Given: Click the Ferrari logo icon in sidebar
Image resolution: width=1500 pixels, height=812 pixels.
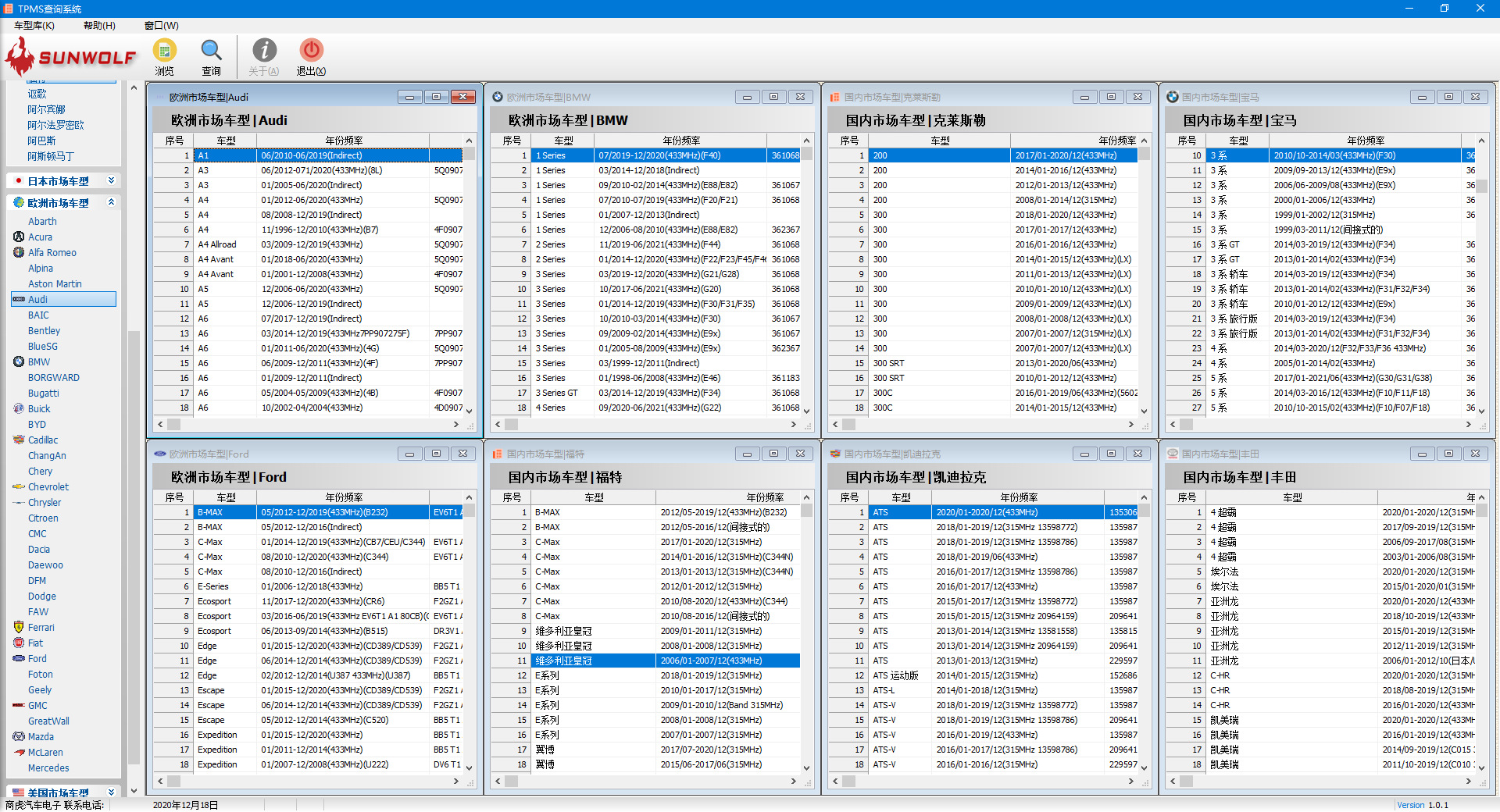Looking at the screenshot, I should pos(19,627).
